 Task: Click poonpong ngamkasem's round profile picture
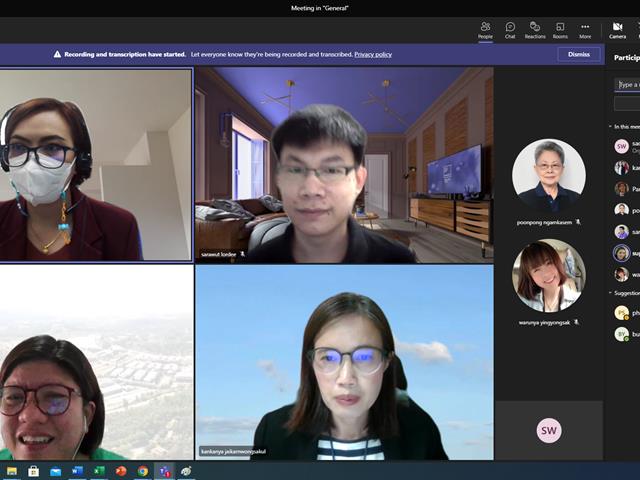coord(549,176)
